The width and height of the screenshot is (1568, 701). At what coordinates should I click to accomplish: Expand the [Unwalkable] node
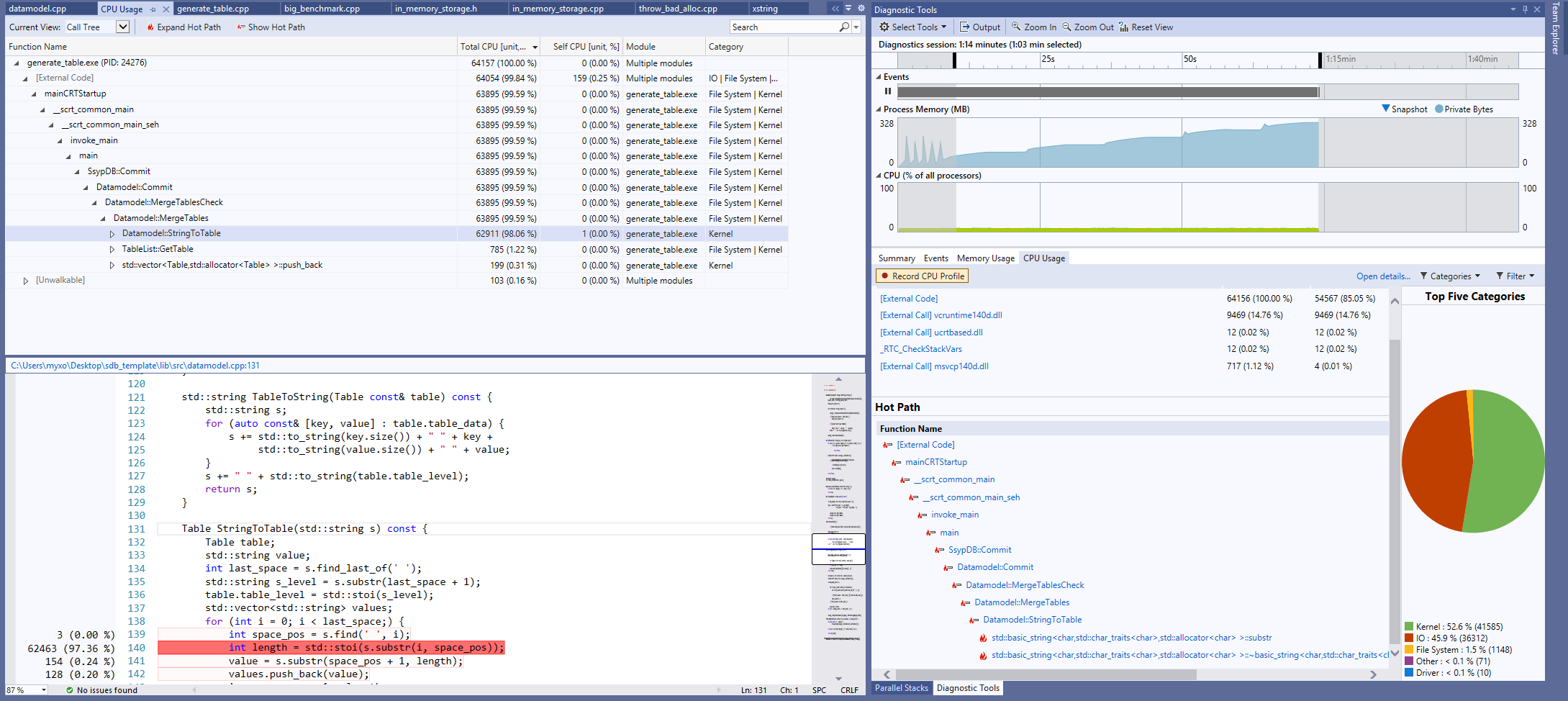(26, 281)
